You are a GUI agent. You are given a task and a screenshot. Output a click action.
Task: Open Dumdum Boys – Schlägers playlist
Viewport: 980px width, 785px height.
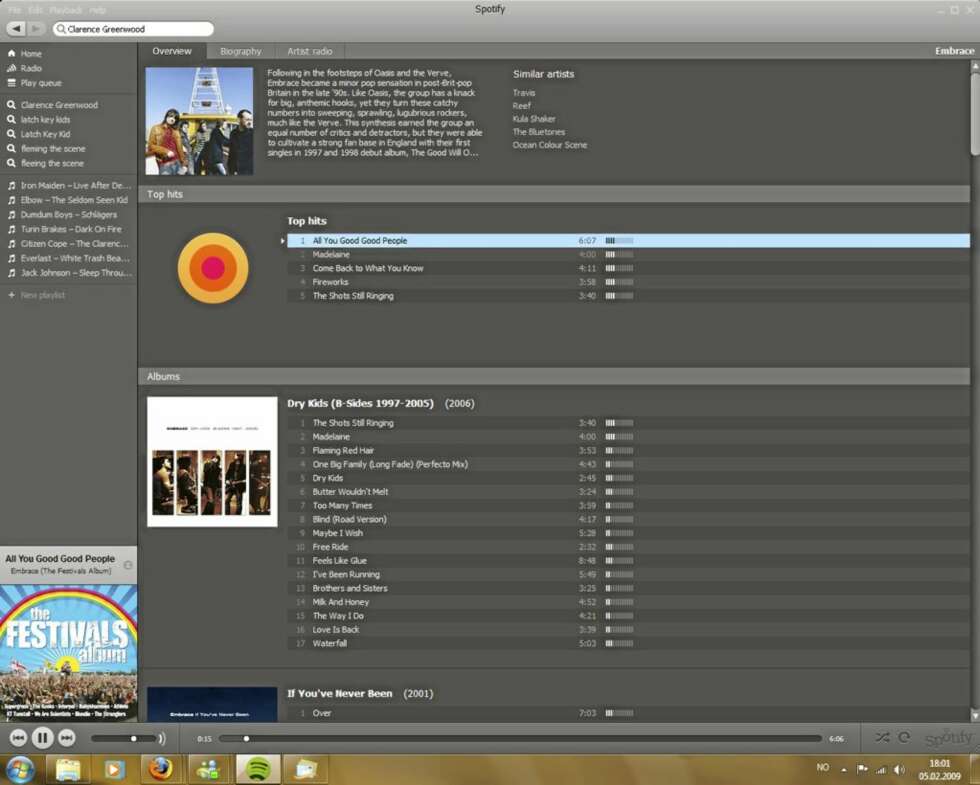(69, 214)
